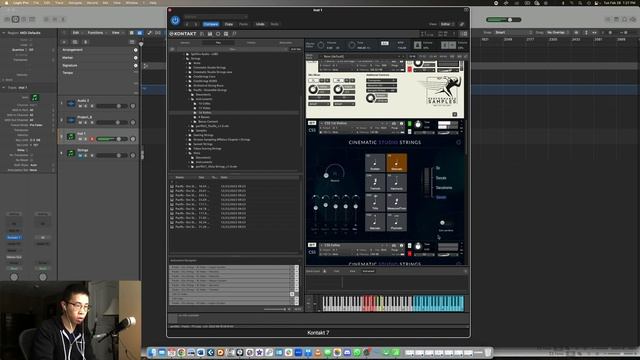Click the Kontakt 7 slot in channel strip
The height and width of the screenshot is (360, 640).
click(x=14, y=237)
